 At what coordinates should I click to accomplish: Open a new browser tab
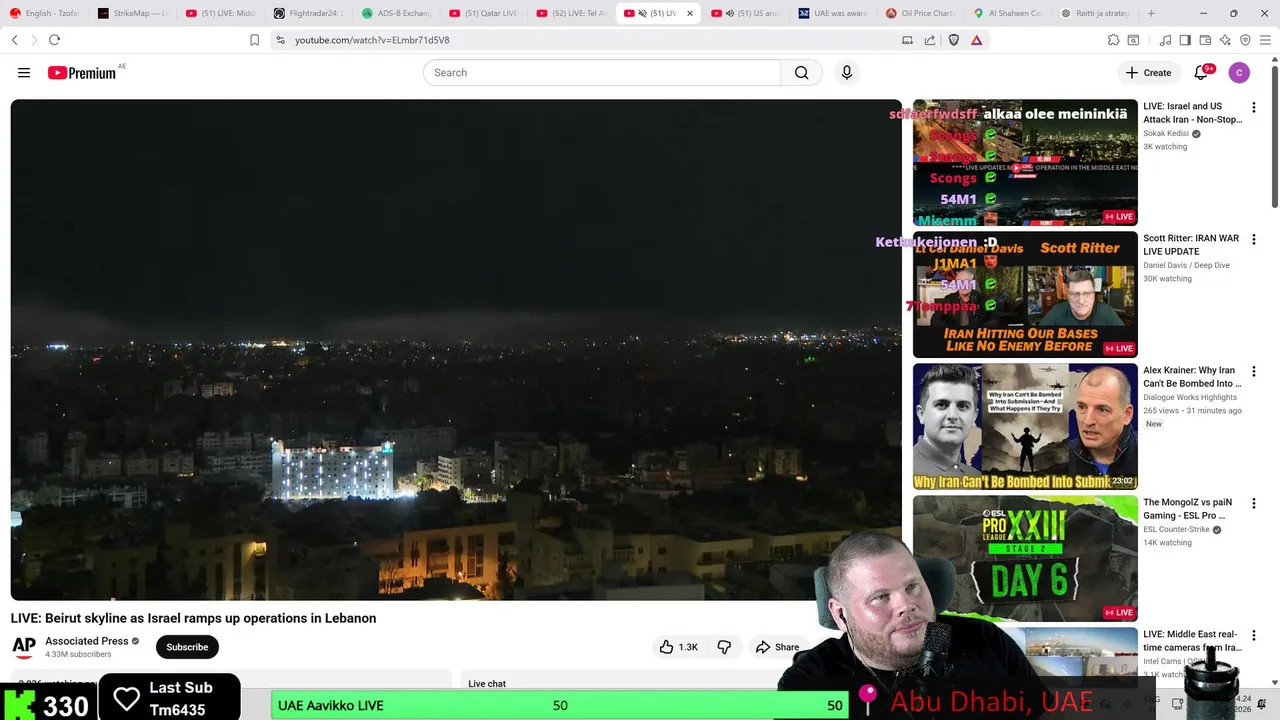(1151, 13)
